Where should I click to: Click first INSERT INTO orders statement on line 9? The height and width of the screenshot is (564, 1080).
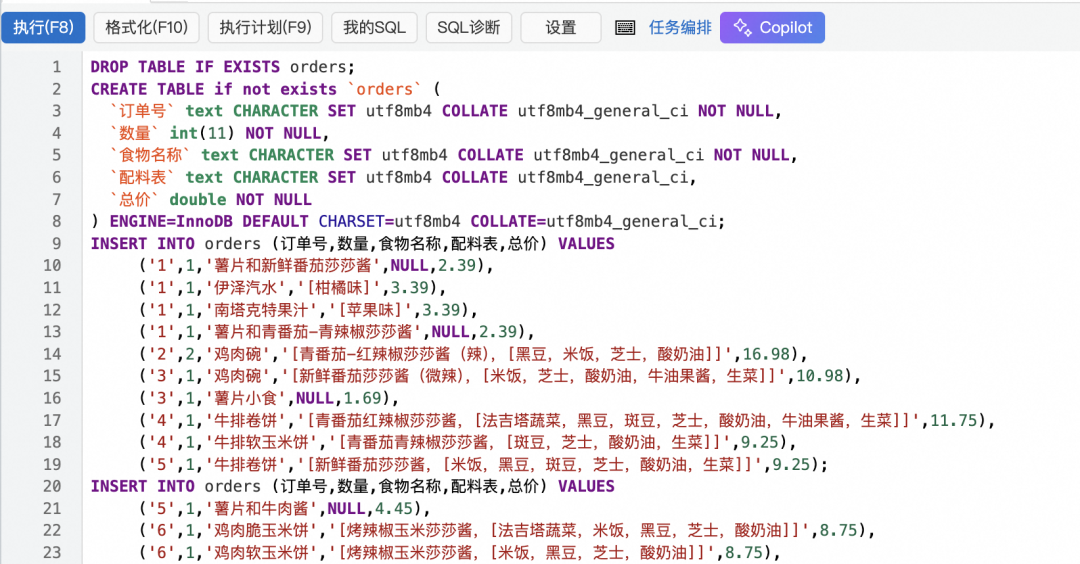pos(353,244)
